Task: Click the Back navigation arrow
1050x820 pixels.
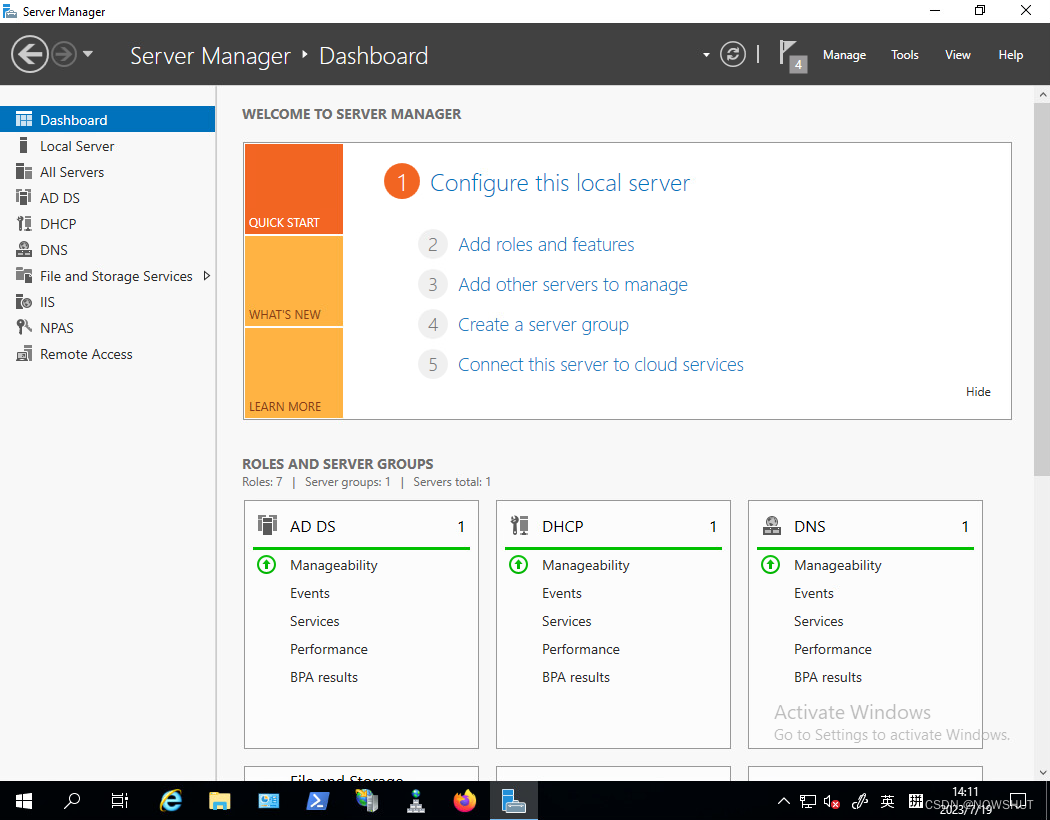Action: pyautogui.click(x=29, y=54)
